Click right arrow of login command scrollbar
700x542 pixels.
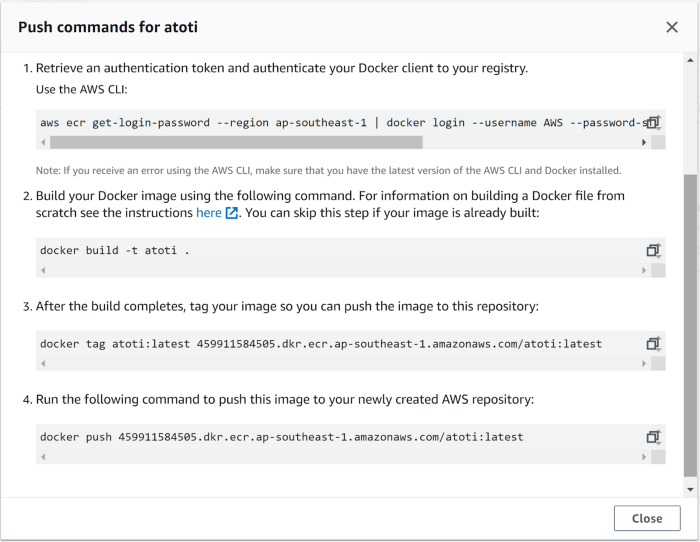(644, 142)
